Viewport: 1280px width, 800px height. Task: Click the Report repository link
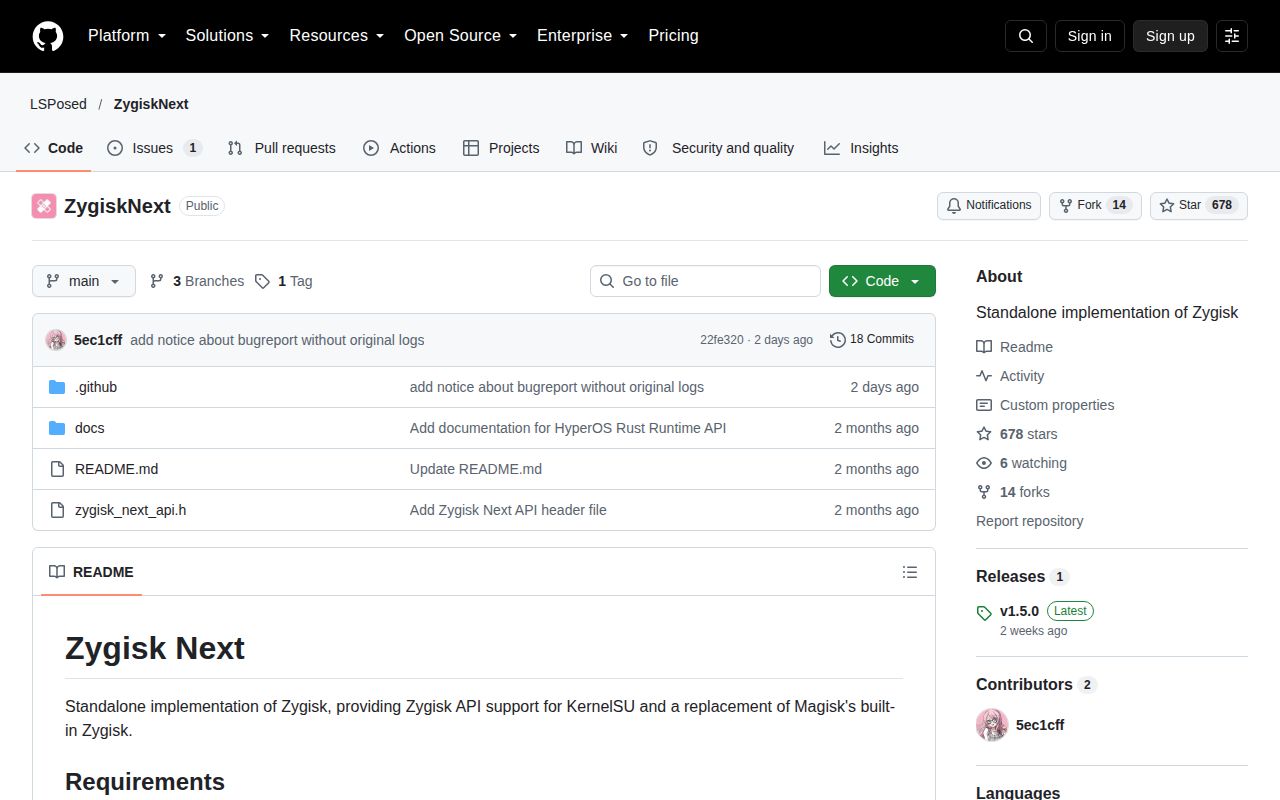(x=1030, y=521)
